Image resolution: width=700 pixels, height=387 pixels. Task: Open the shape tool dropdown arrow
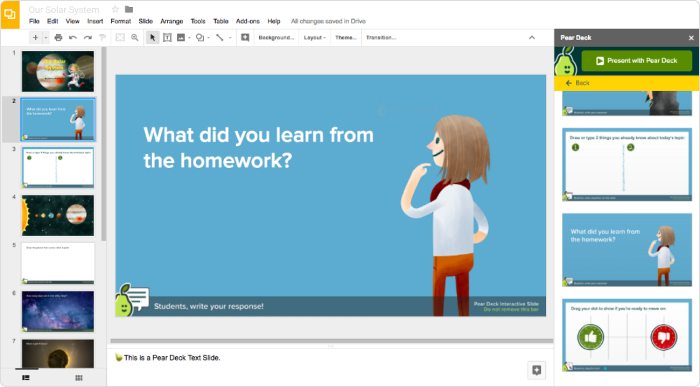208,37
